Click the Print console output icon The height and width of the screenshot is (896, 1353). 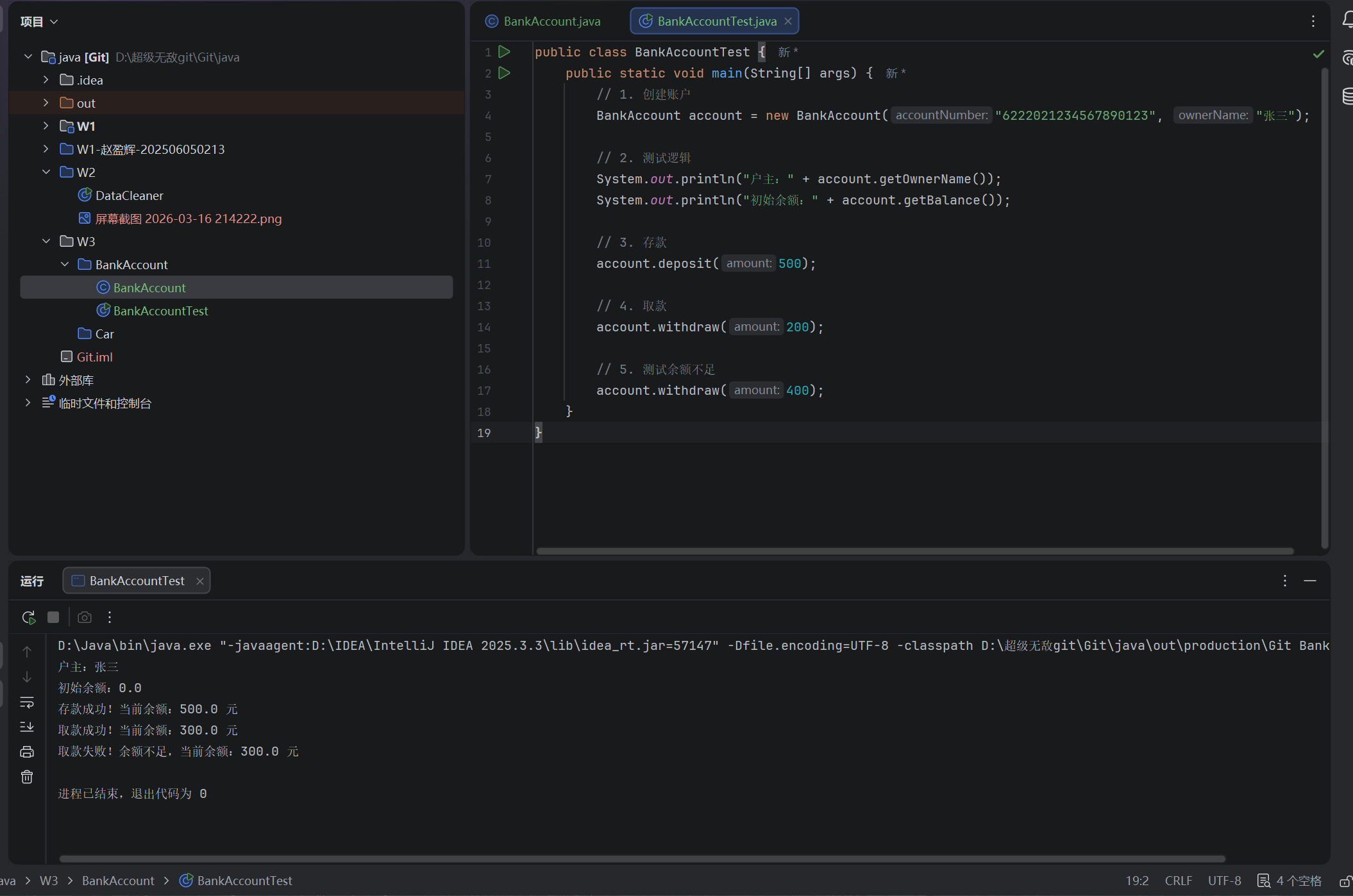pyautogui.click(x=27, y=752)
